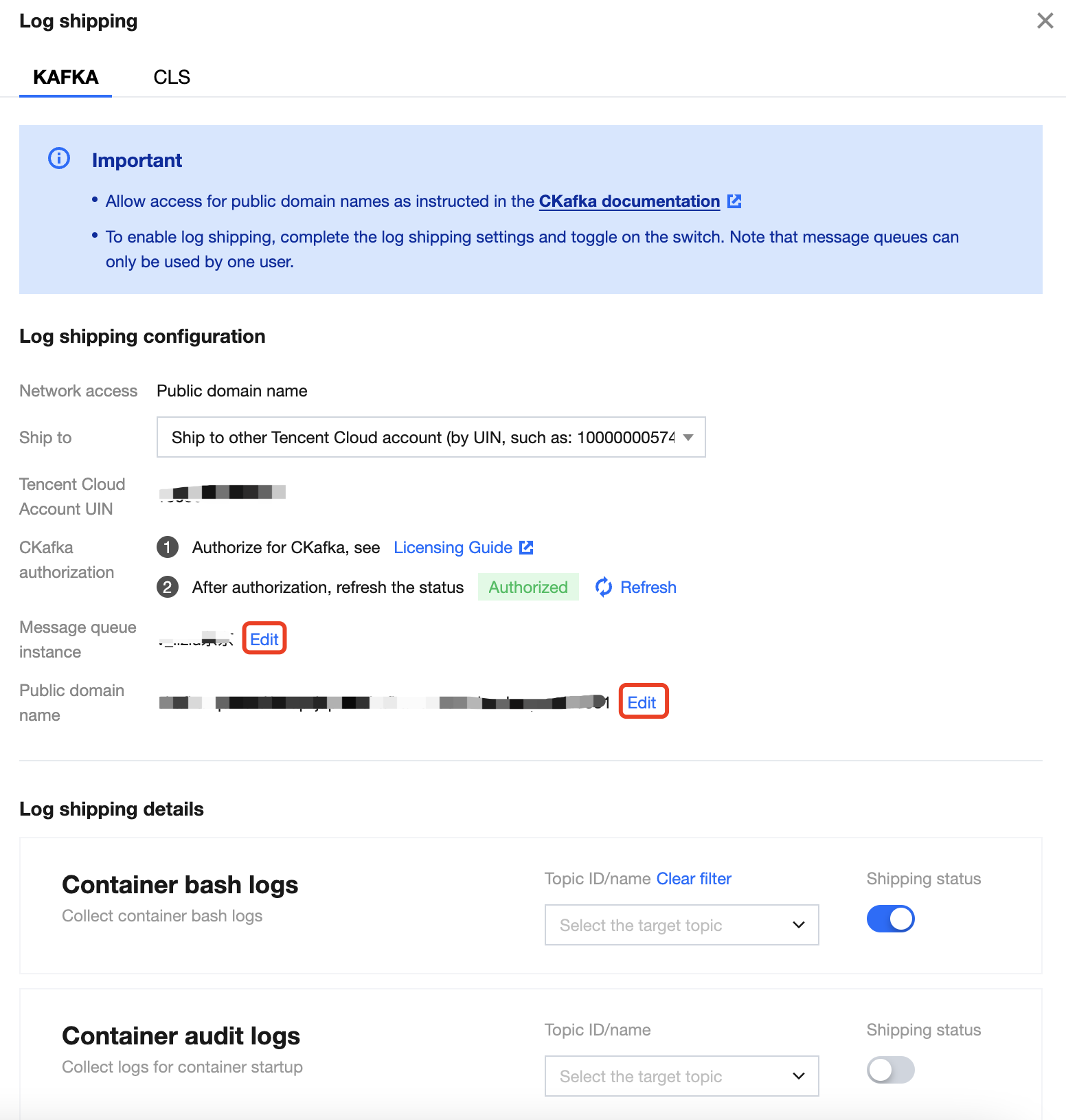Edit the Public domain name
The image size is (1066, 1120).
pyautogui.click(x=642, y=702)
